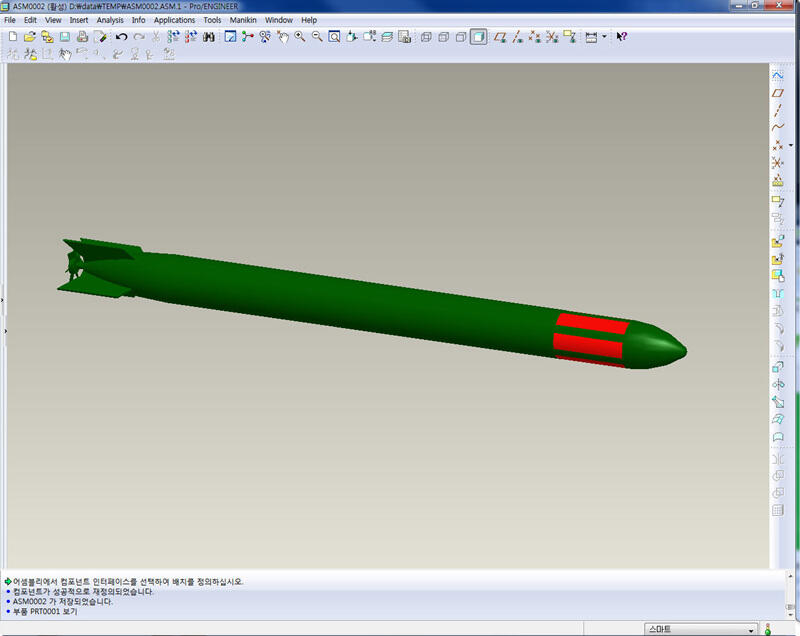Select the Coordinate System tool in right toolbar
Image resolution: width=800 pixels, height=636 pixels.
(x=778, y=163)
